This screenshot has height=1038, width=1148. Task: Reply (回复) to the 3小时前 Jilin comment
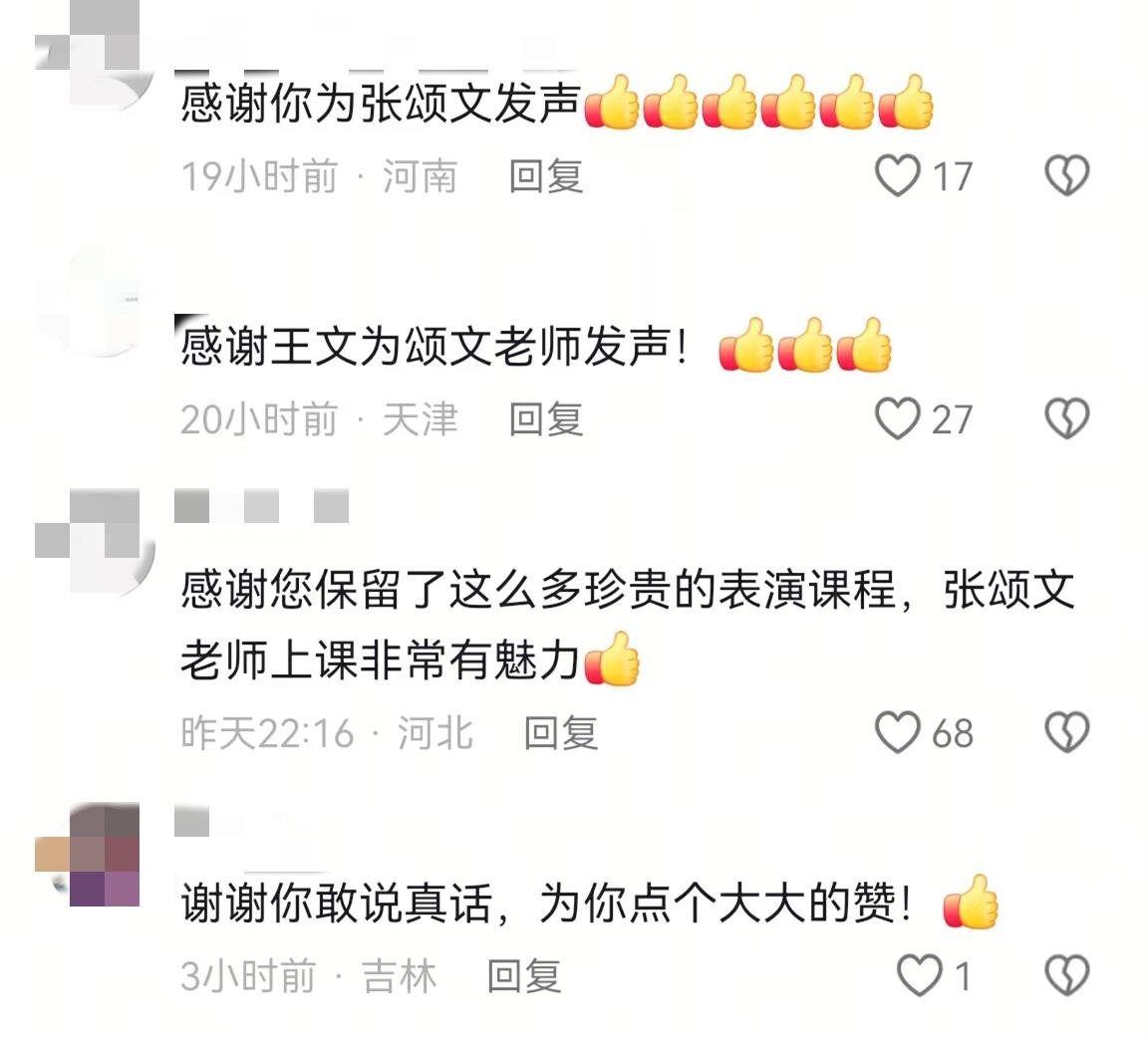pyautogui.click(x=524, y=976)
